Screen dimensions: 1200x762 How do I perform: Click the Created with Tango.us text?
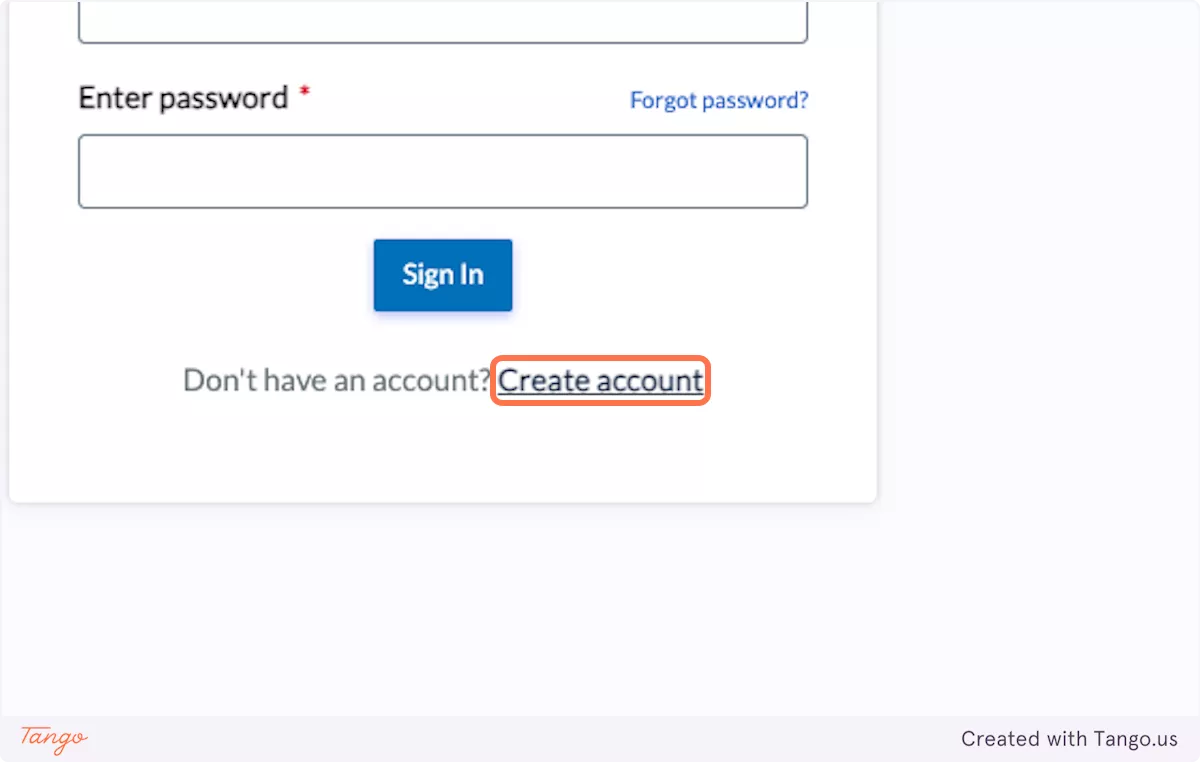[x=1069, y=739]
